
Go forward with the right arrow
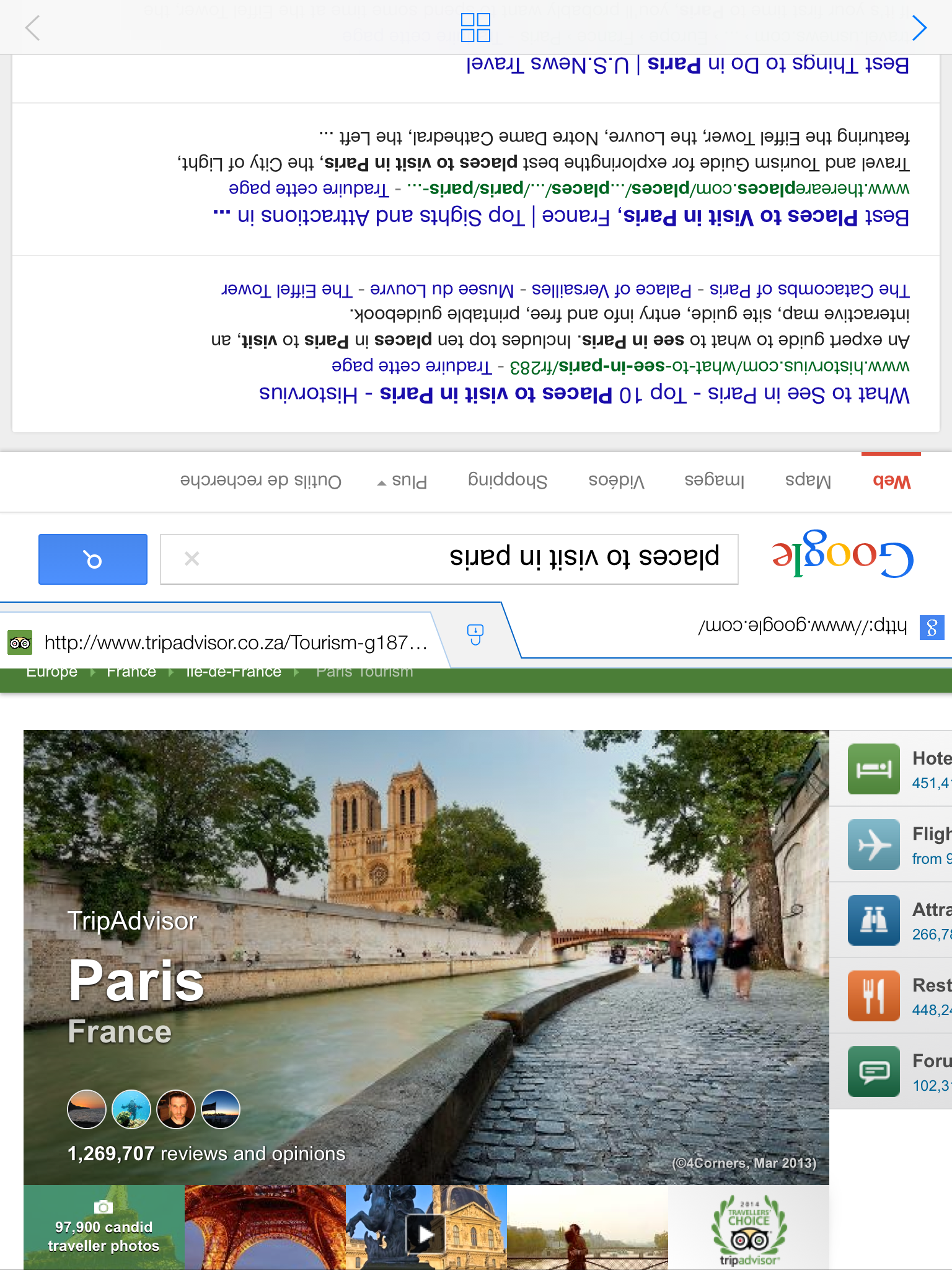click(919, 28)
